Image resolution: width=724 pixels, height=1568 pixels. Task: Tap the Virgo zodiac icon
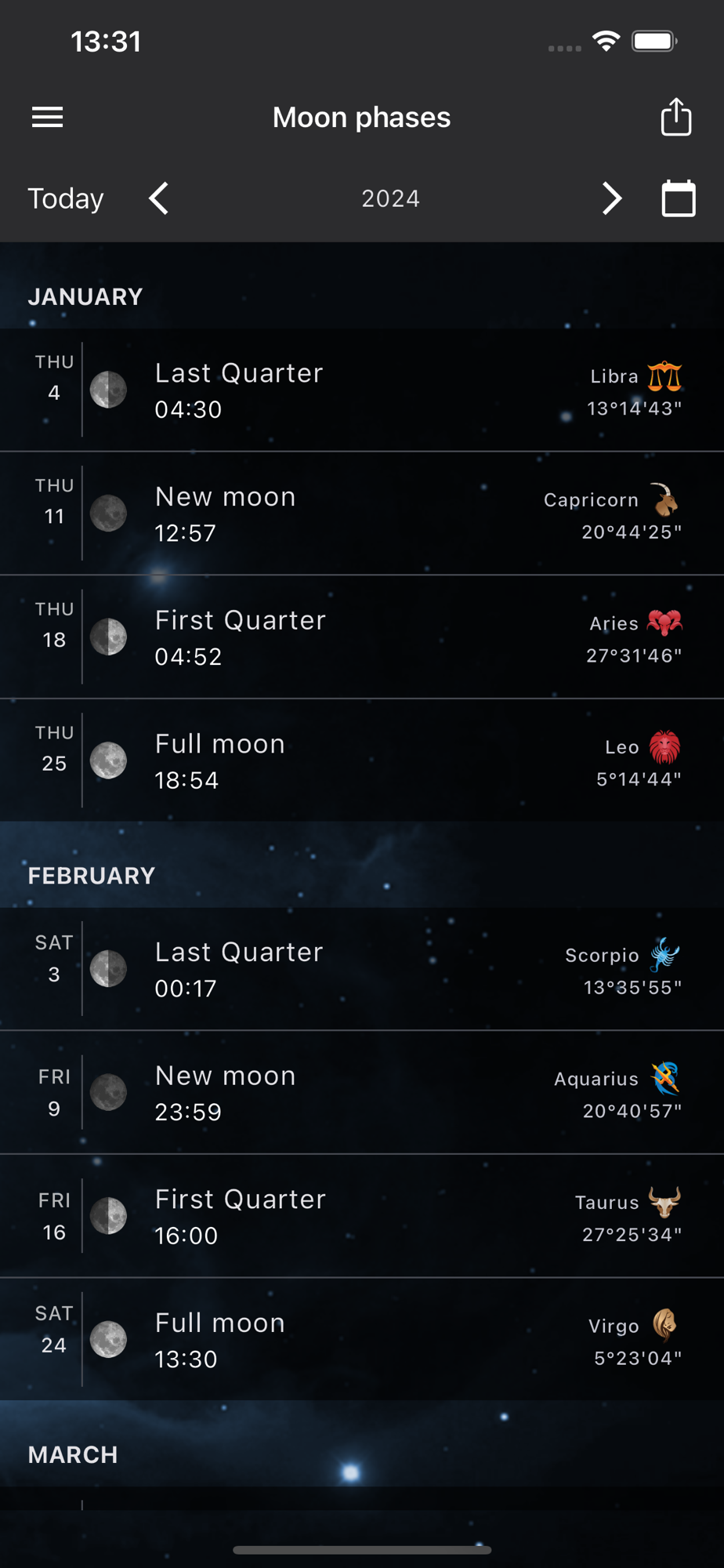pos(664,1325)
